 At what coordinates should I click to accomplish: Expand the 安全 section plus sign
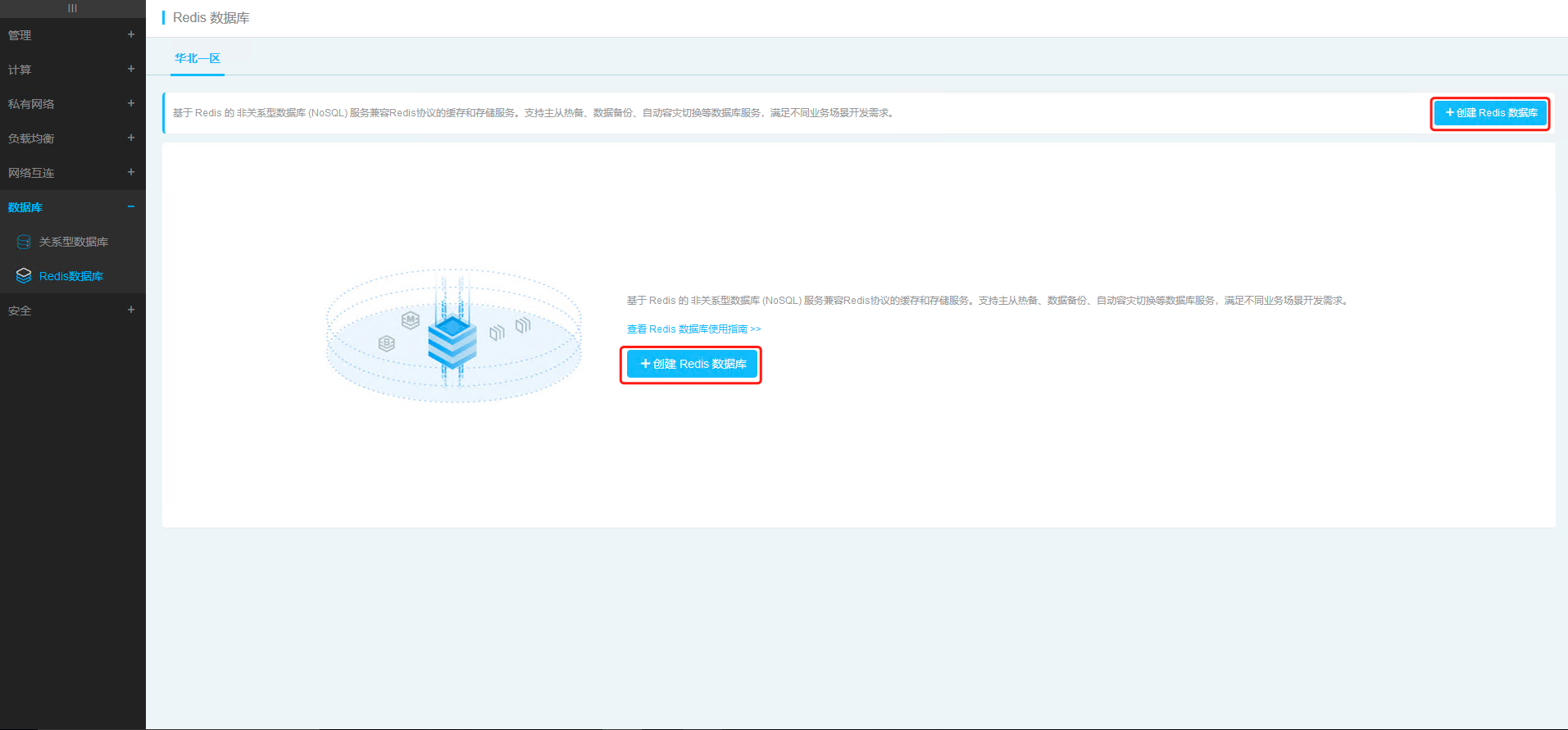pos(131,310)
